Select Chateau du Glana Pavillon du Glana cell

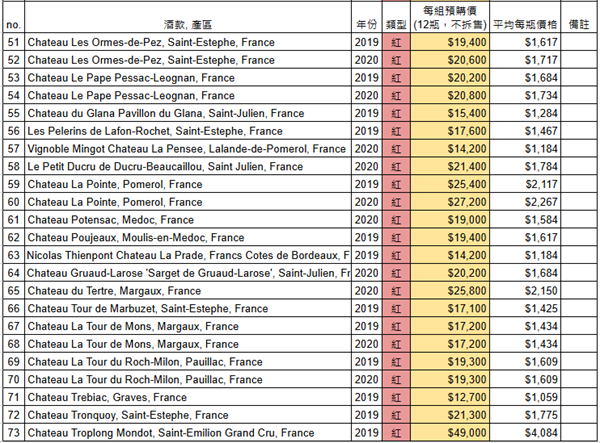(188, 113)
